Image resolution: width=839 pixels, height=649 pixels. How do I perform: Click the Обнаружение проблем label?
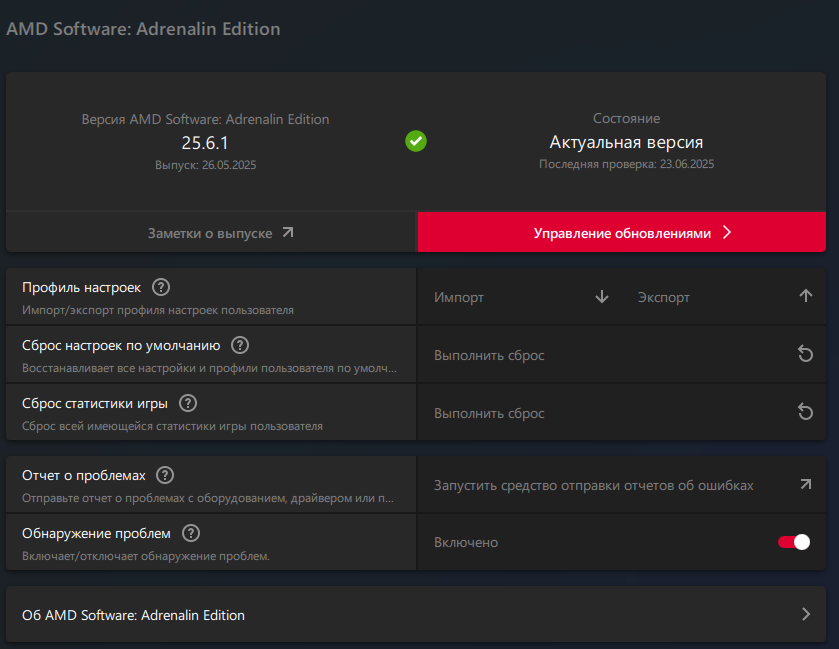pyautogui.click(x=96, y=533)
